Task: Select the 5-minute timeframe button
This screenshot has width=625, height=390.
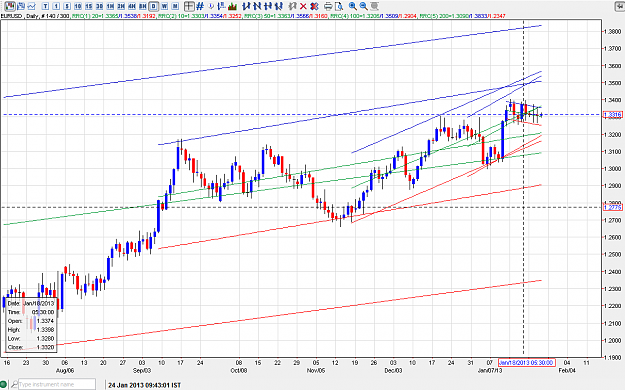Action: coord(67,6)
